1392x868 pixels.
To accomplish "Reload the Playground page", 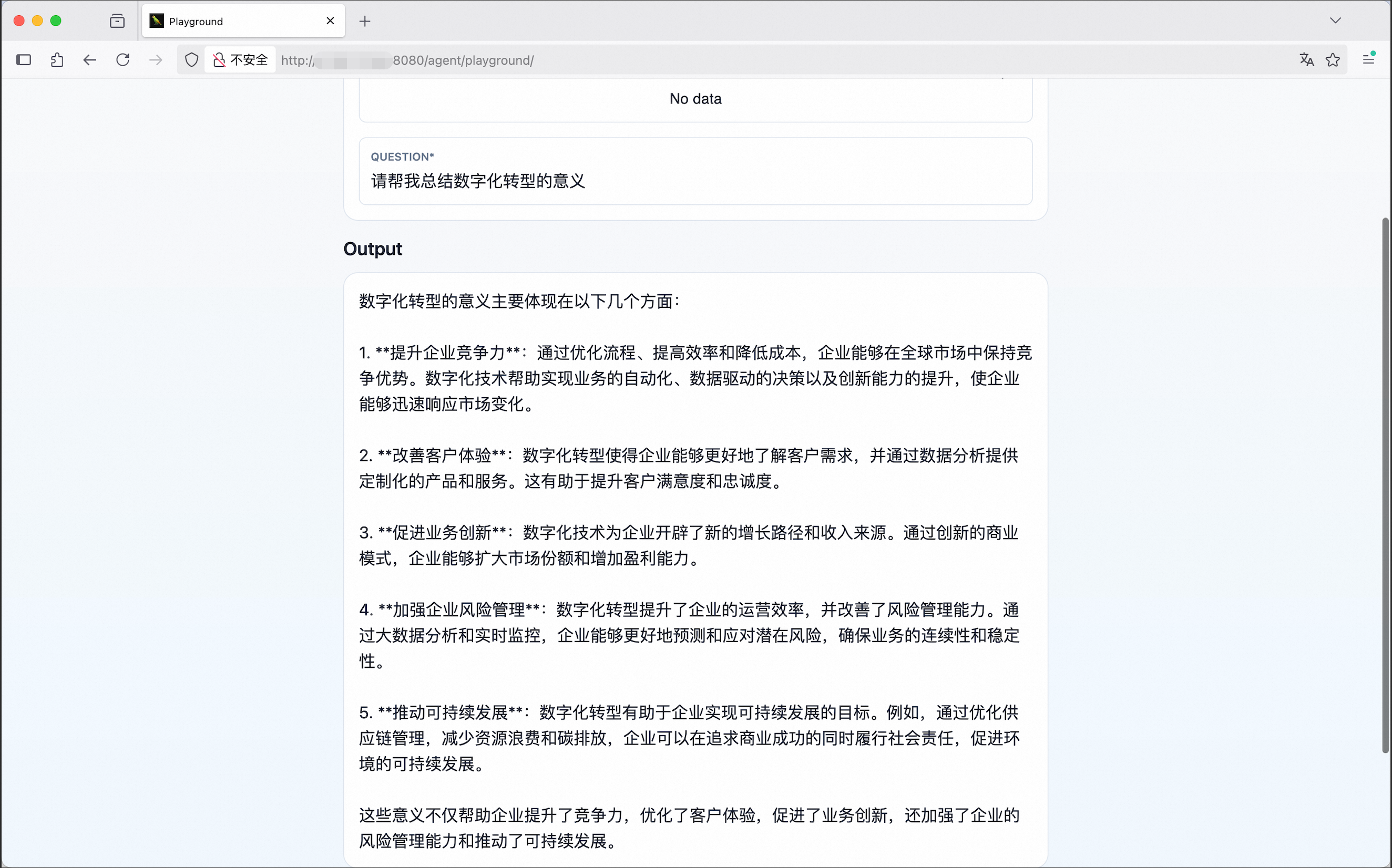I will point(123,60).
